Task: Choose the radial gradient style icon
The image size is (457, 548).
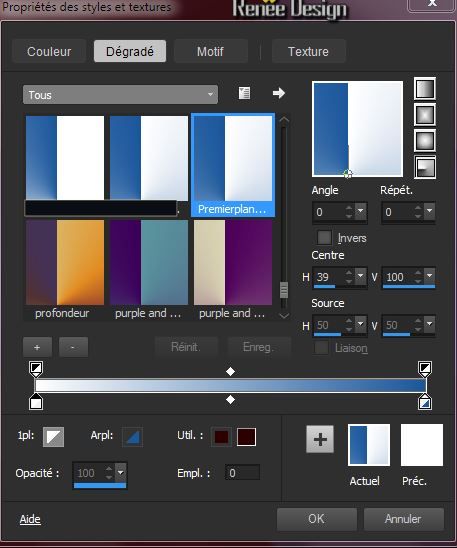Action: point(425,167)
